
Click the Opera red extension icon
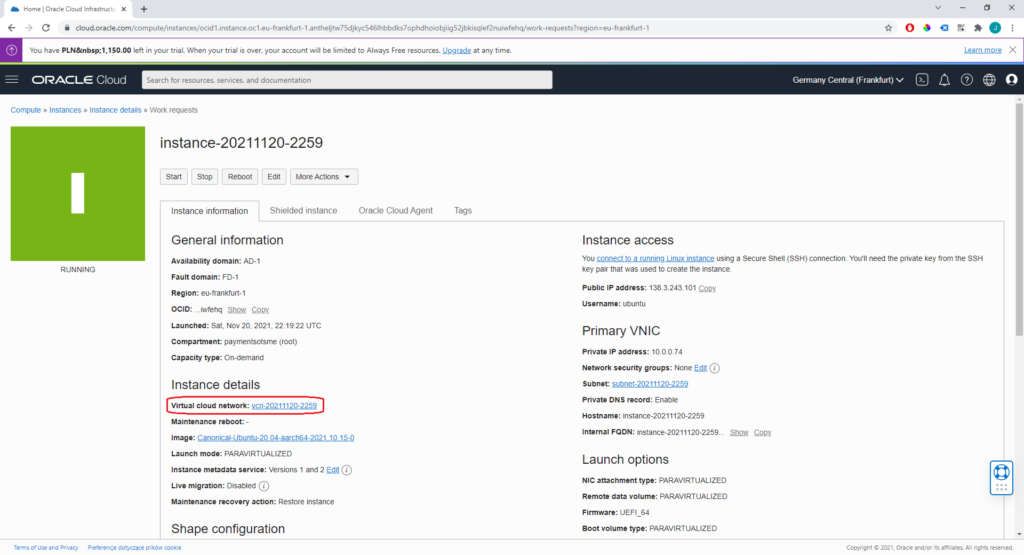click(x=909, y=28)
